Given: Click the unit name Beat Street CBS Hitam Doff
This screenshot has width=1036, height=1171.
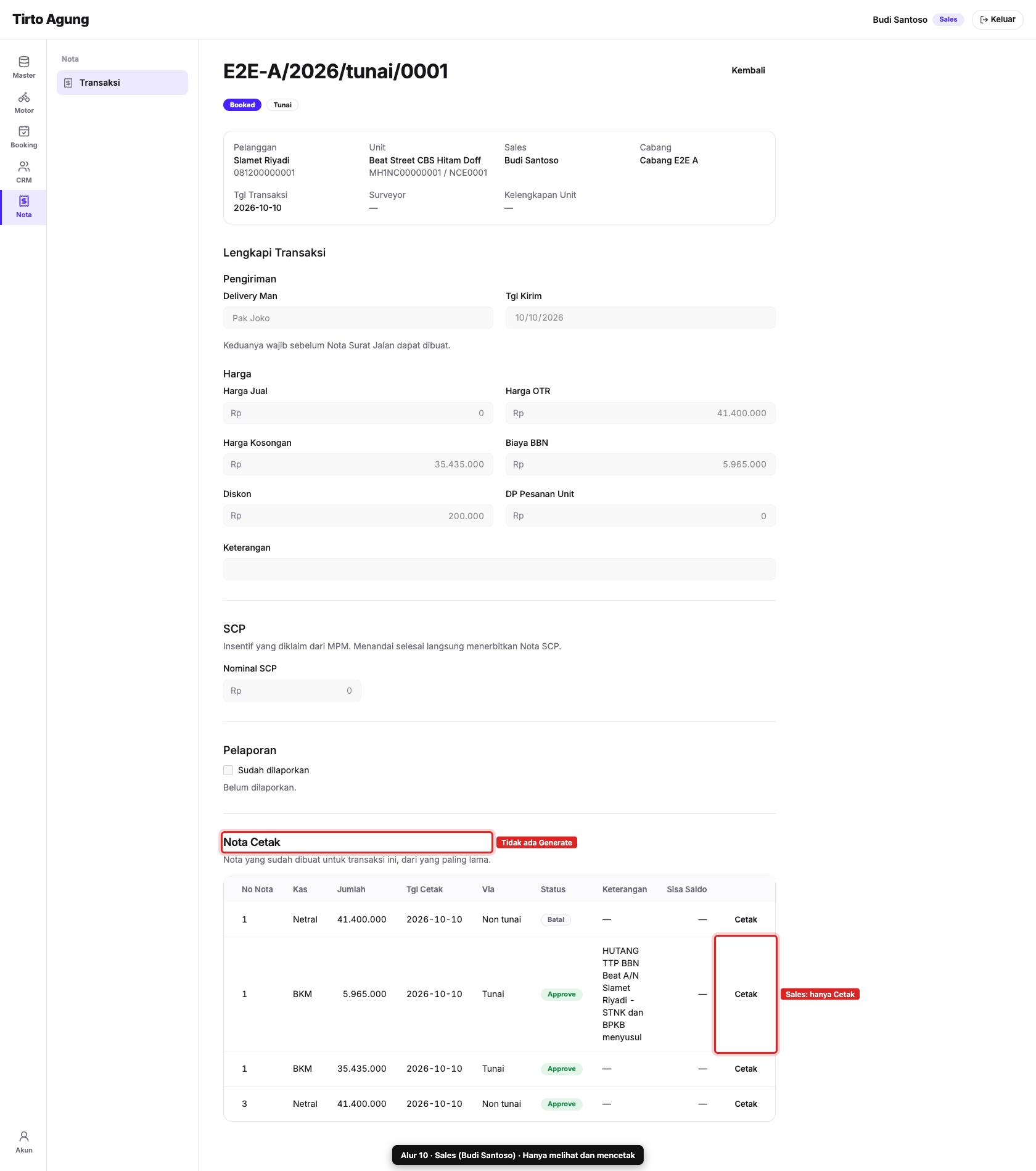Looking at the screenshot, I should coord(425,160).
